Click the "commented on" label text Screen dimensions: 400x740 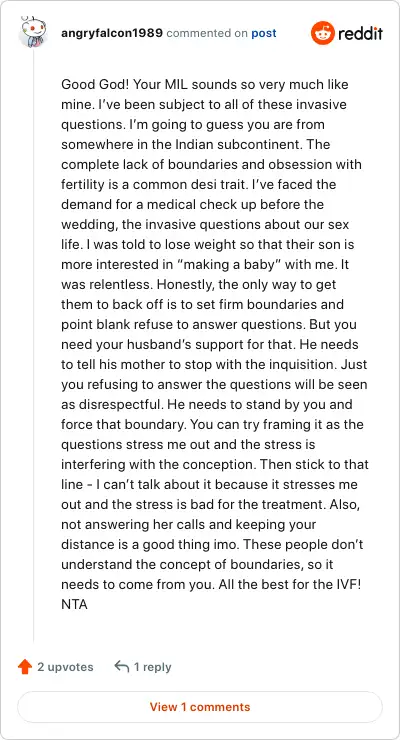pyautogui.click(x=208, y=34)
